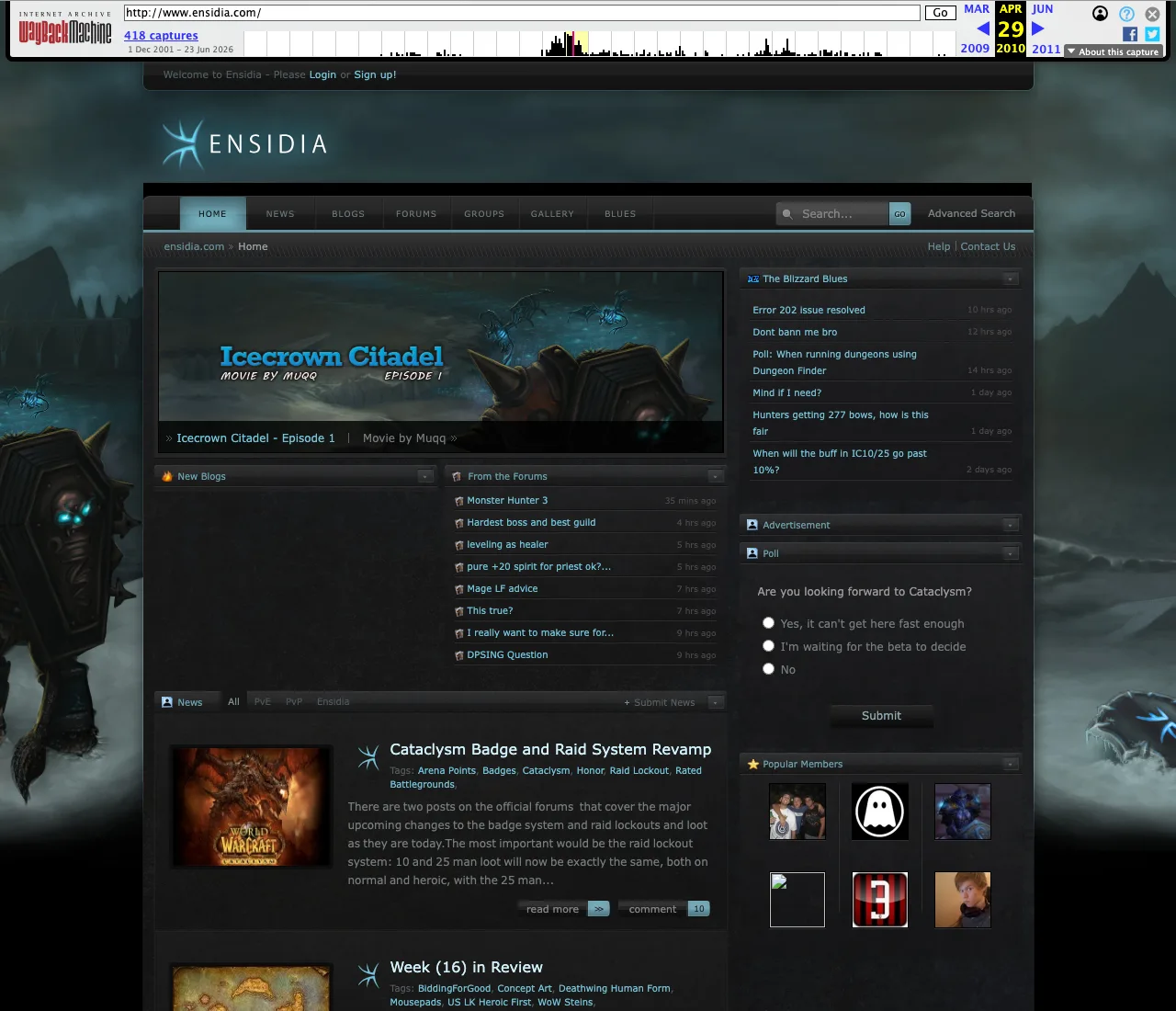The image size is (1176, 1011).
Task: Select the 'No' poll option
Action: click(x=769, y=669)
